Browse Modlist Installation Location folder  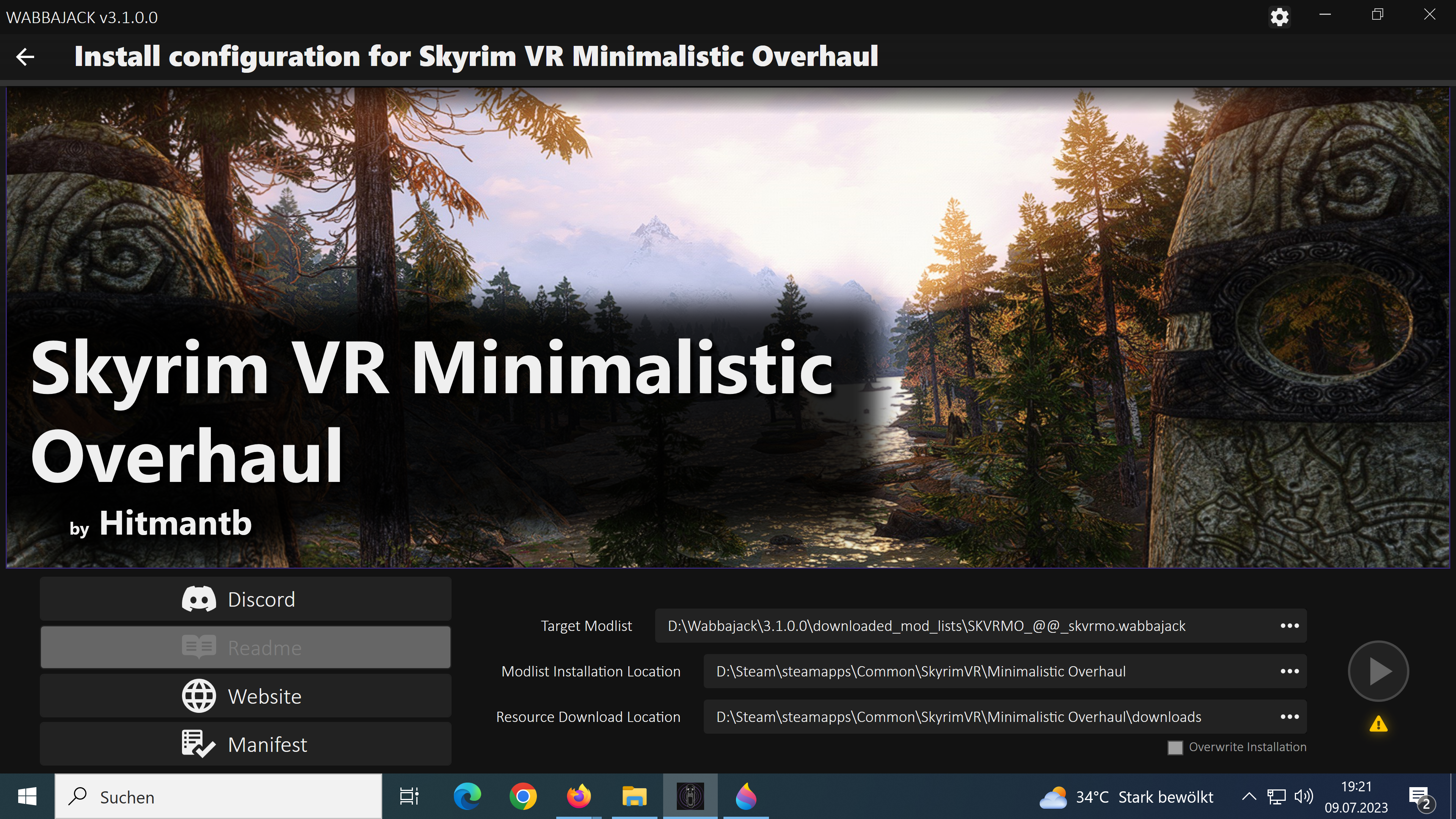(1289, 671)
